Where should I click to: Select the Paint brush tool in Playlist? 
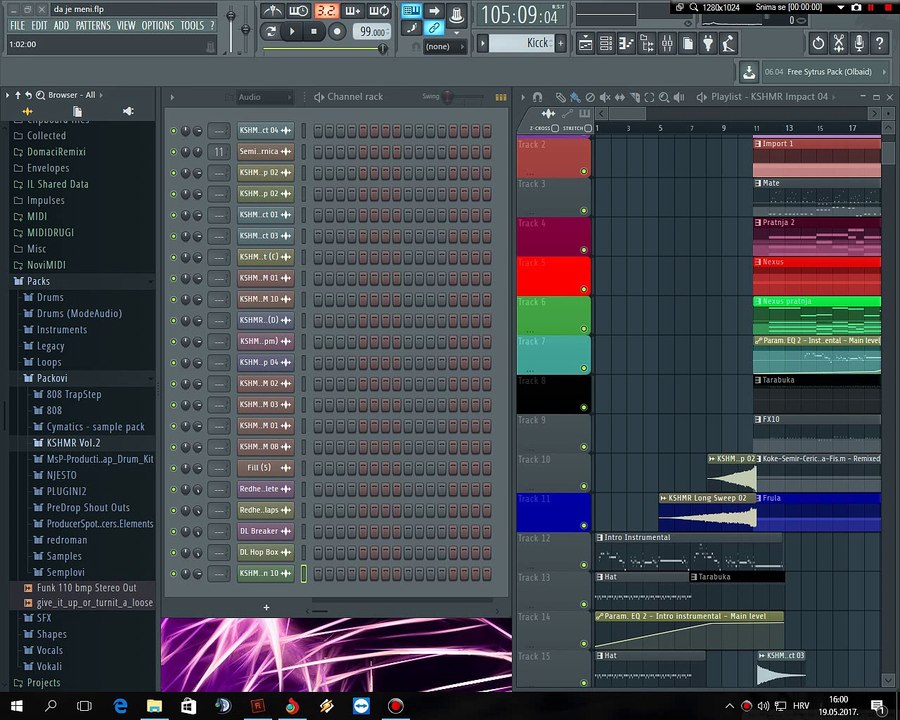(575, 97)
